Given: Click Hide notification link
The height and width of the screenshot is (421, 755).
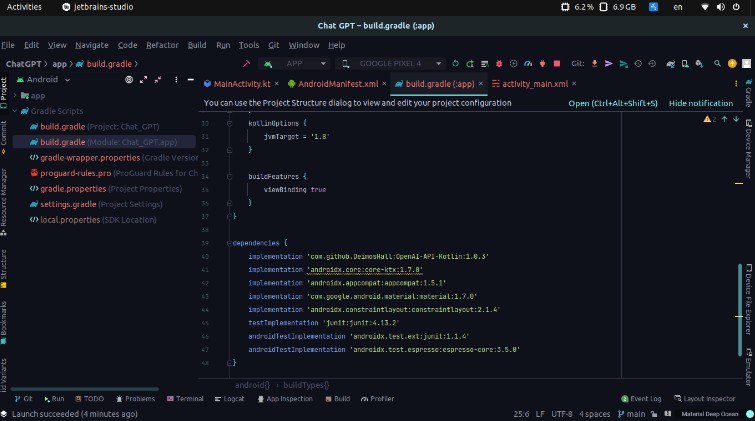Looking at the screenshot, I should click(x=701, y=103).
